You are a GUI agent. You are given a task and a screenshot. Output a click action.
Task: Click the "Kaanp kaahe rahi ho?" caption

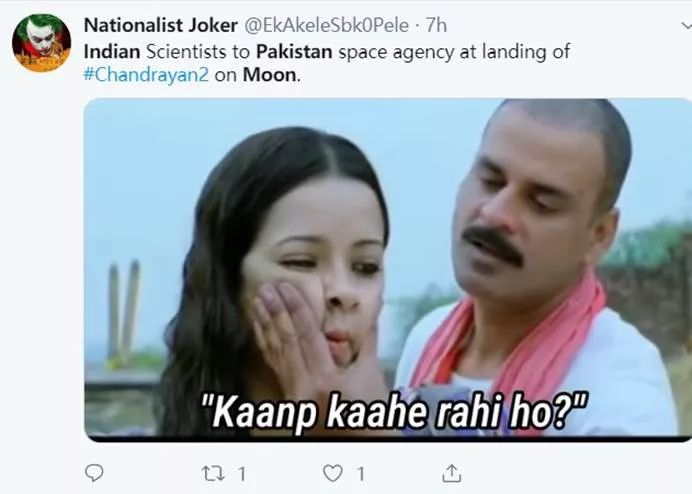point(394,413)
